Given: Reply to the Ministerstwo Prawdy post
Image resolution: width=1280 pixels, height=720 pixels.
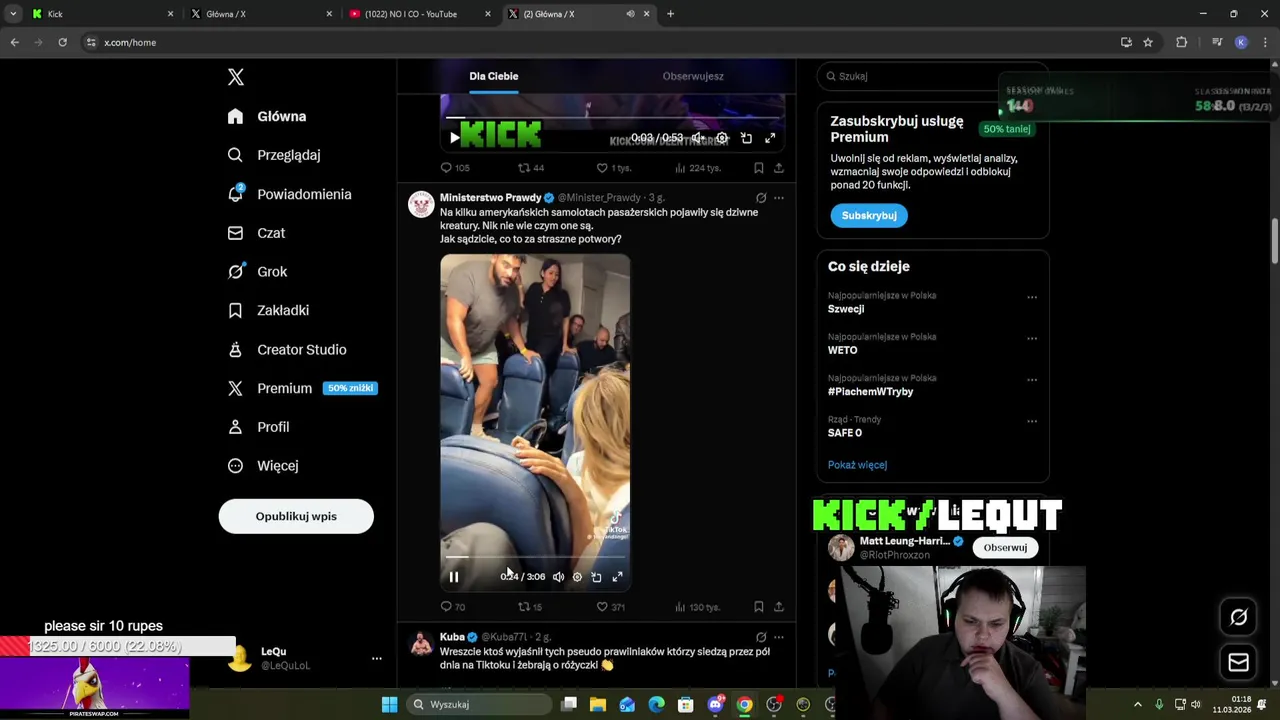Looking at the screenshot, I should [453, 607].
